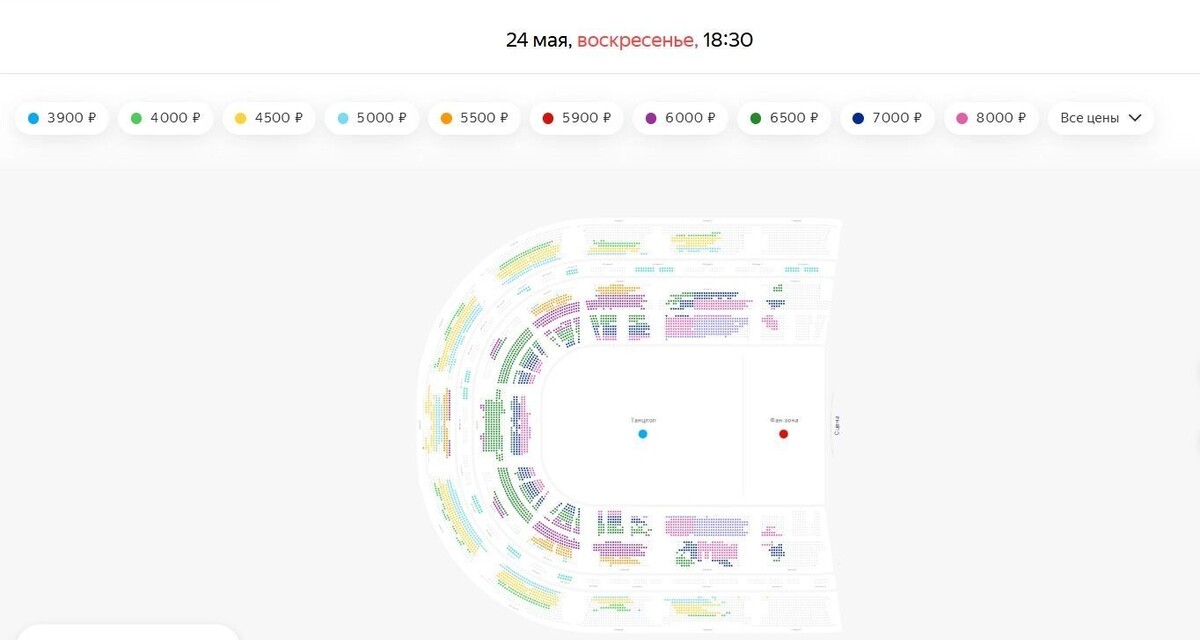Toggle the 4500 ₽ price filter

[268, 117]
